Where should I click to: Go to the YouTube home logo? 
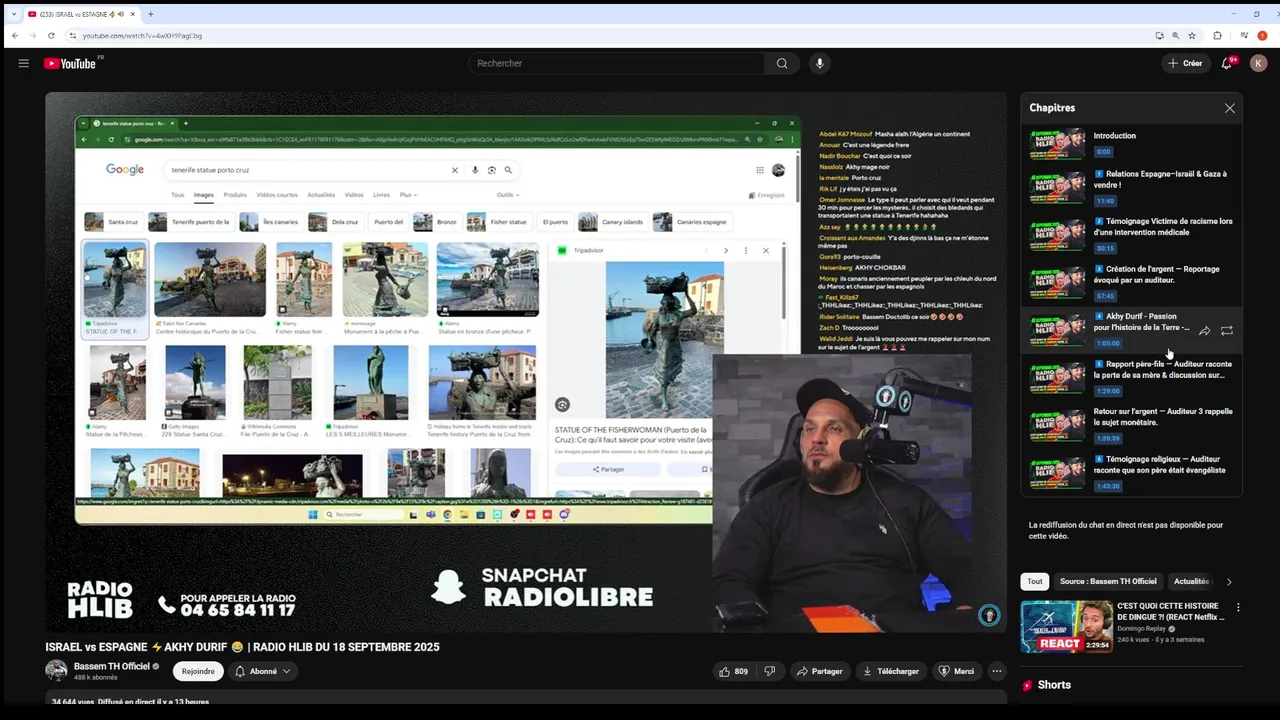point(70,63)
